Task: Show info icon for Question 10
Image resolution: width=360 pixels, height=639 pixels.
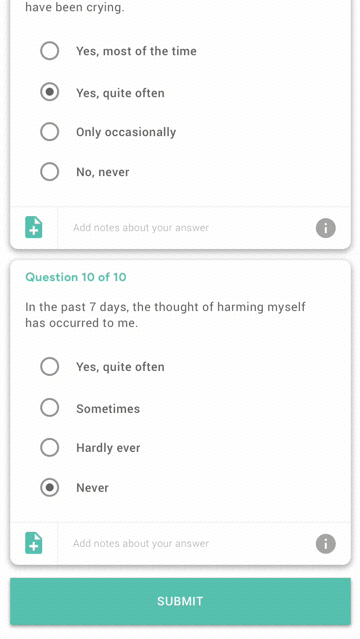Action: pyautogui.click(x=325, y=544)
